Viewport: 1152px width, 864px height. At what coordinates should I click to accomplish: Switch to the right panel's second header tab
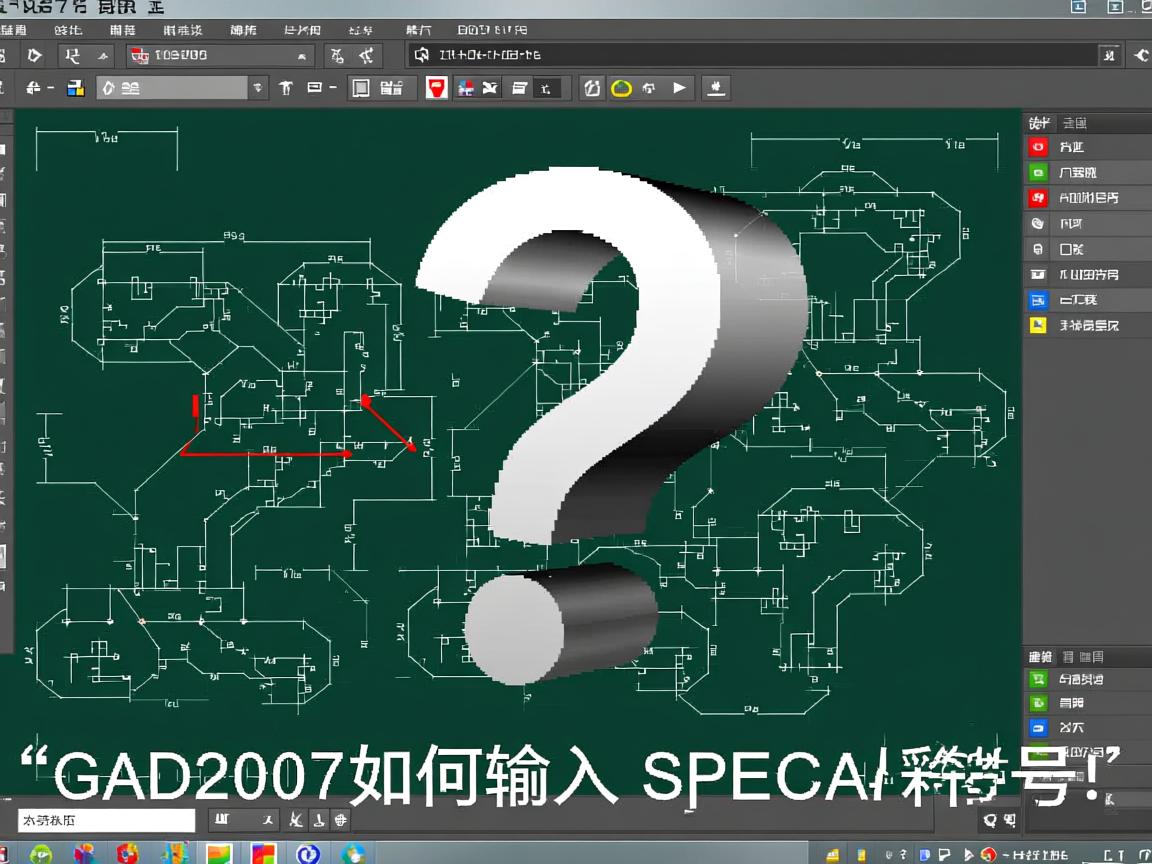pos(1075,122)
